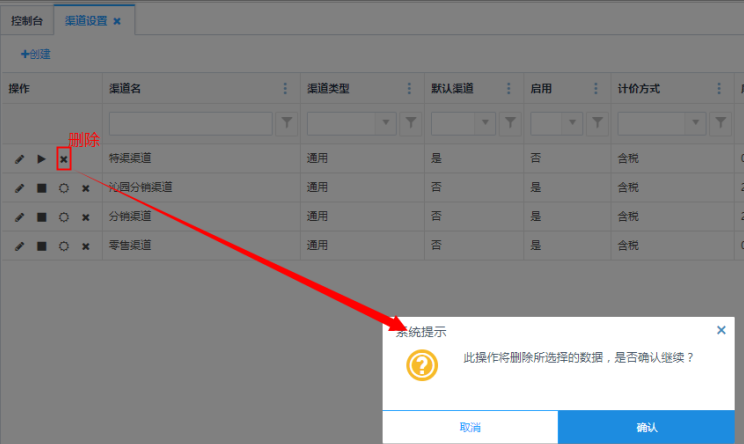Viewport: 744px width, 444px height.
Task: Click the delete icon for 特渠渠道 row
Action: click(63, 159)
